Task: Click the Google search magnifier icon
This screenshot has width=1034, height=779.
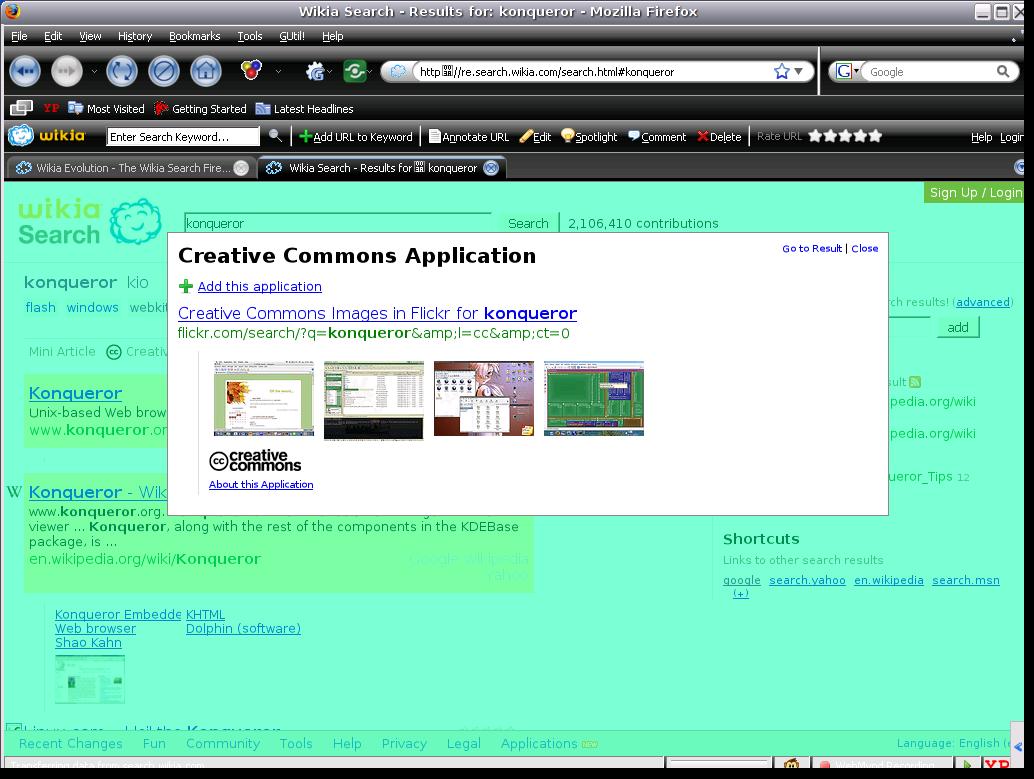Action: click(x=1003, y=71)
